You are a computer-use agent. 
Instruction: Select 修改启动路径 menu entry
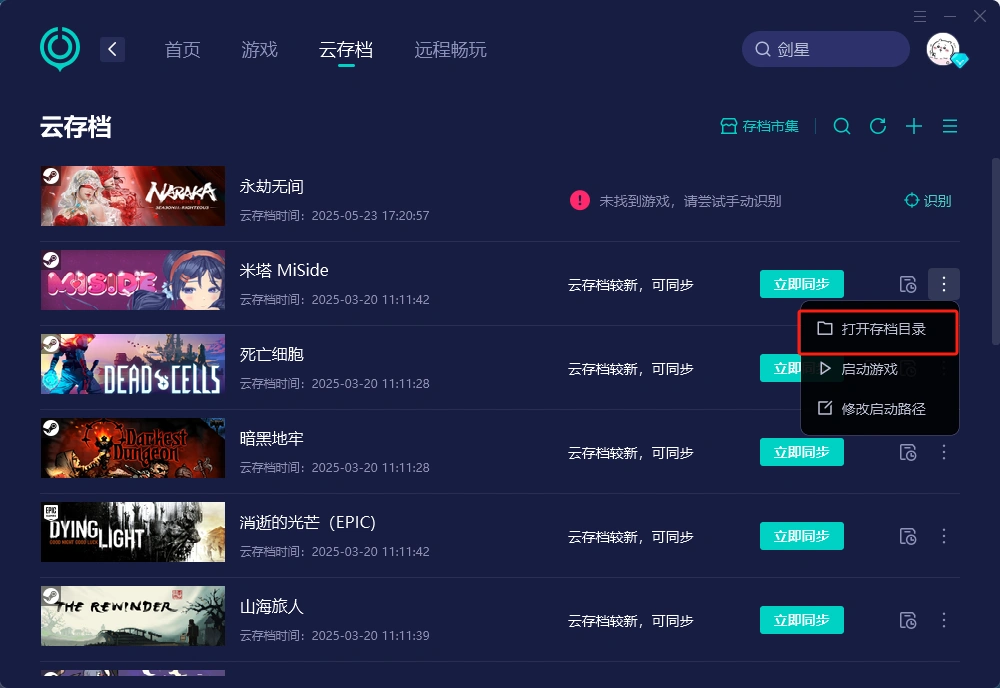click(x=879, y=409)
